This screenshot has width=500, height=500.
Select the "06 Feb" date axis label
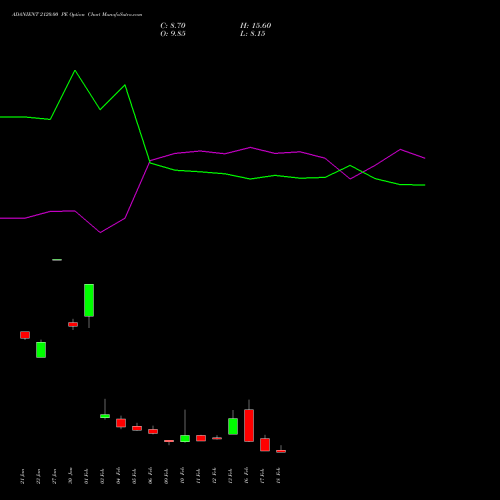(150, 476)
